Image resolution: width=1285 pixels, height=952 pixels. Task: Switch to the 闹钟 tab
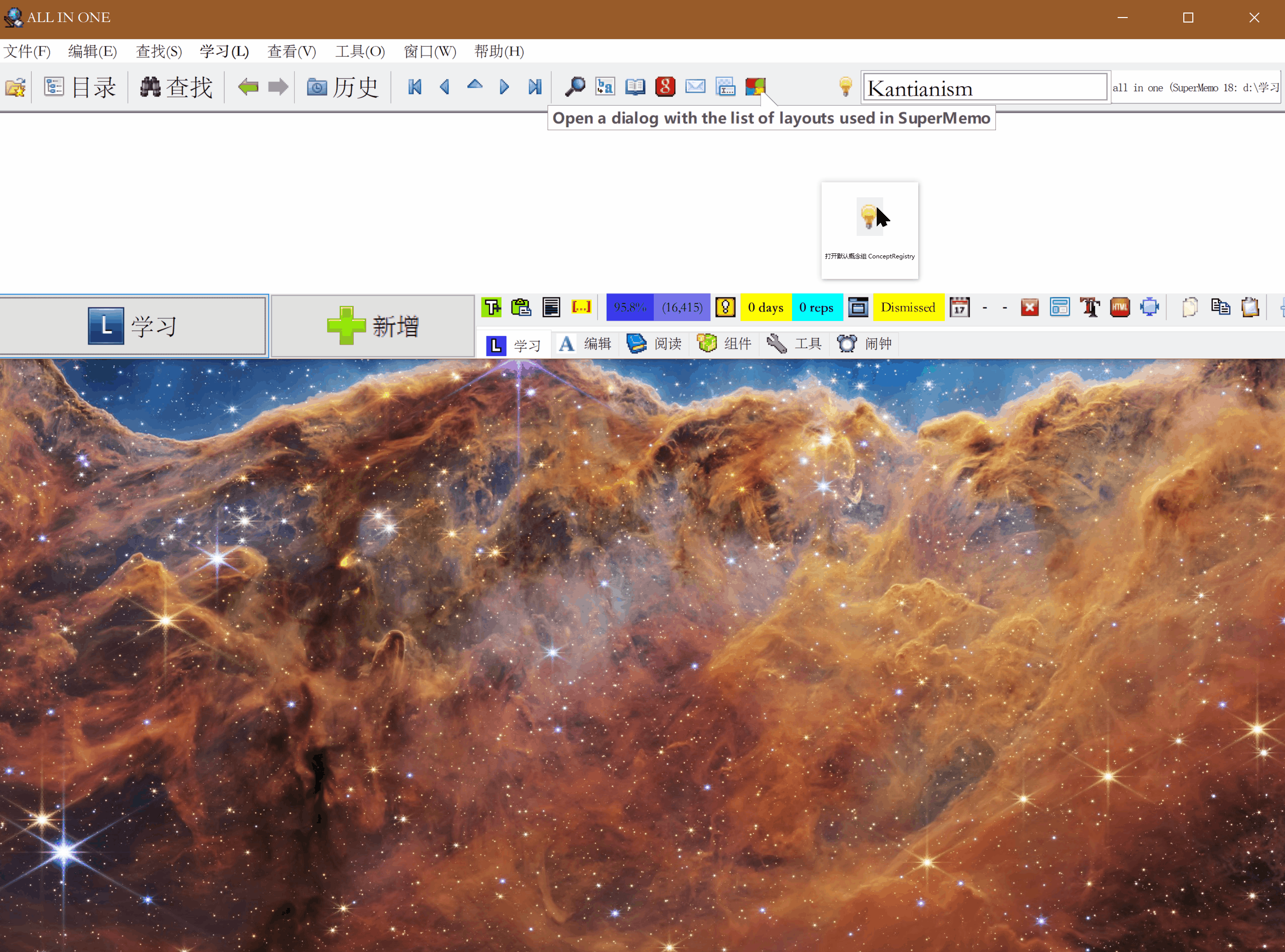pos(864,344)
